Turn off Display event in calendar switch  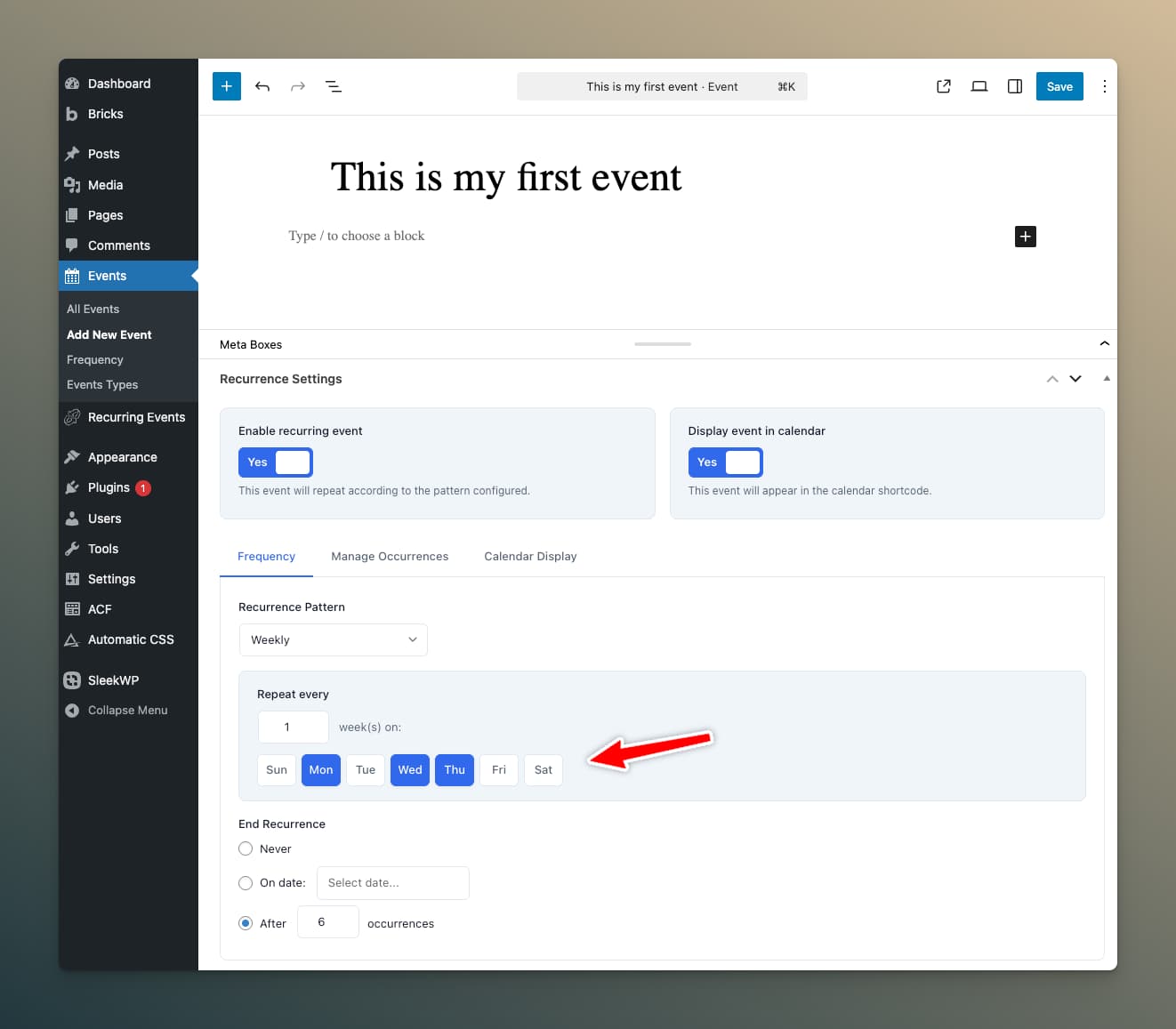(725, 462)
